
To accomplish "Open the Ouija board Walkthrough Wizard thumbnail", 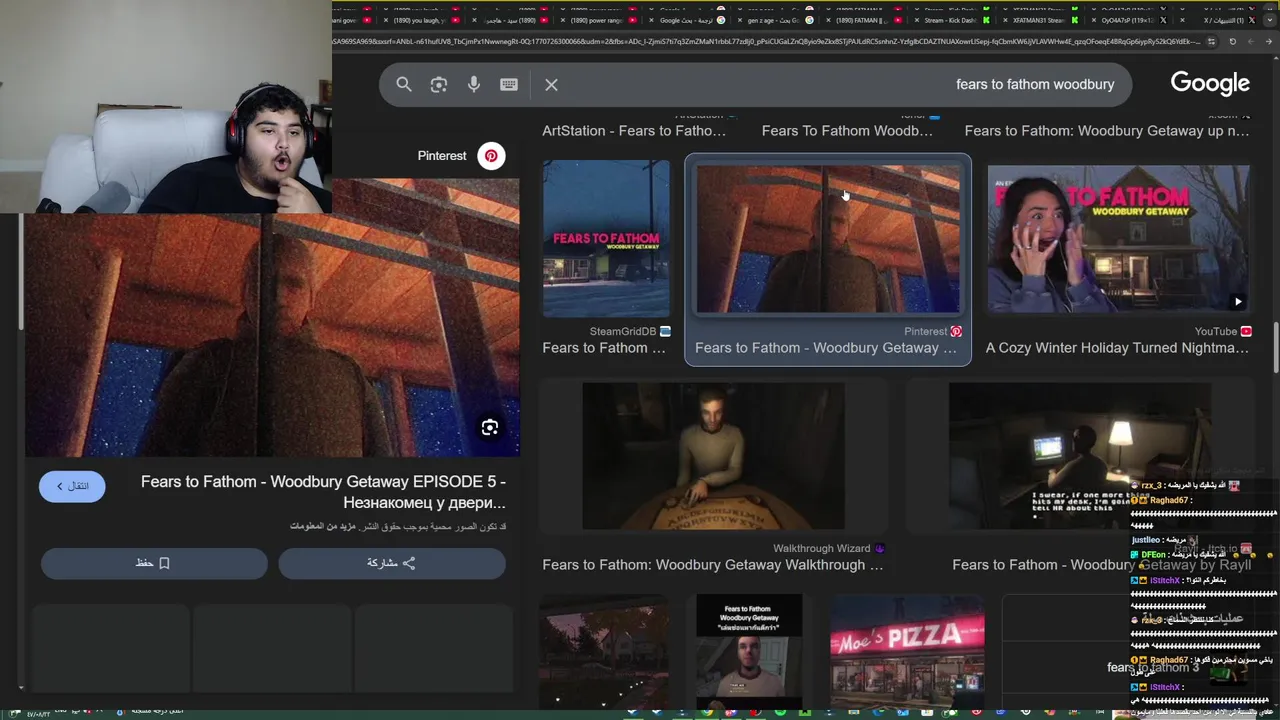I will 713,456.
